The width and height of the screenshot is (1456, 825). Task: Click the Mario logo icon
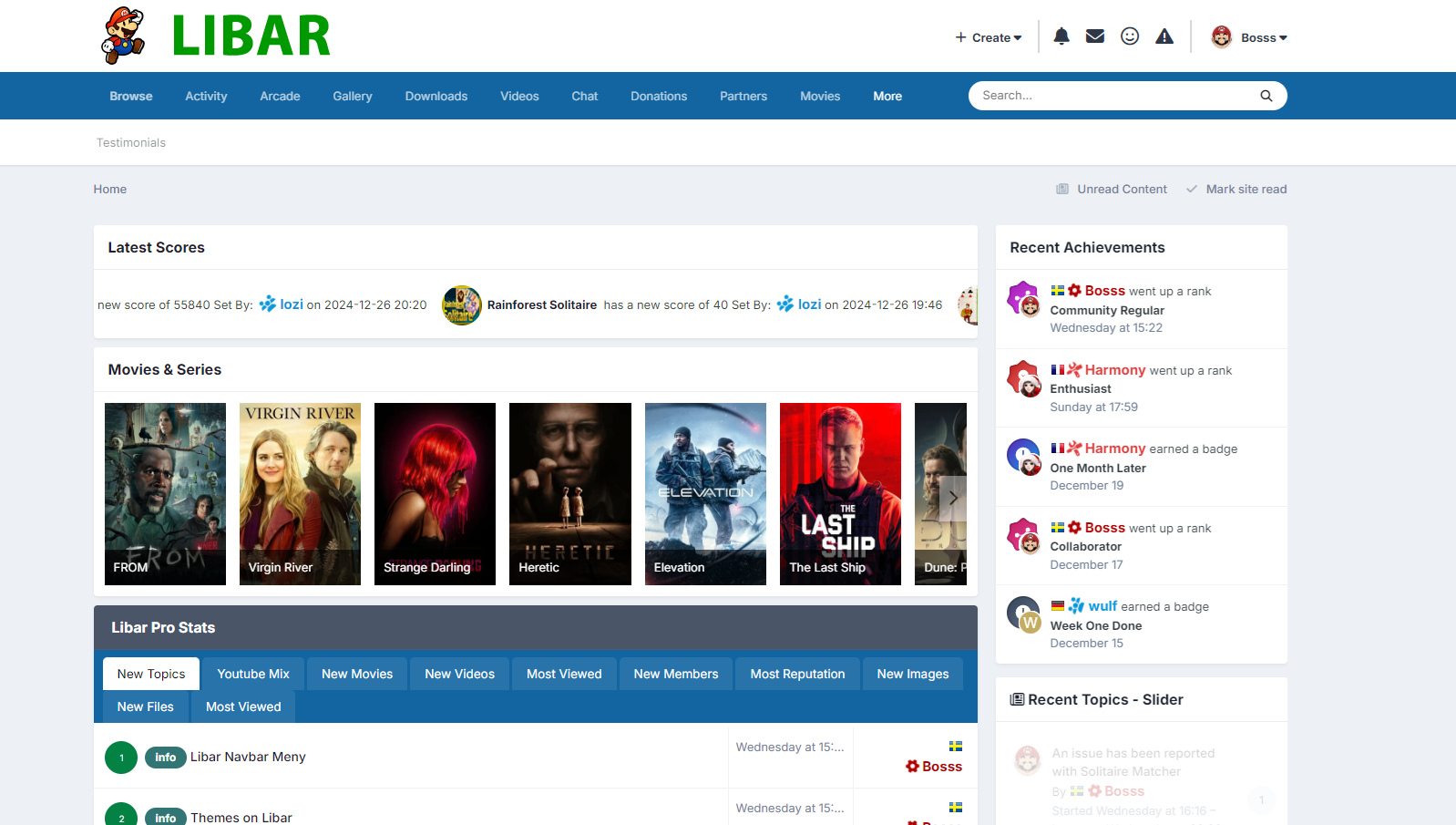click(123, 36)
